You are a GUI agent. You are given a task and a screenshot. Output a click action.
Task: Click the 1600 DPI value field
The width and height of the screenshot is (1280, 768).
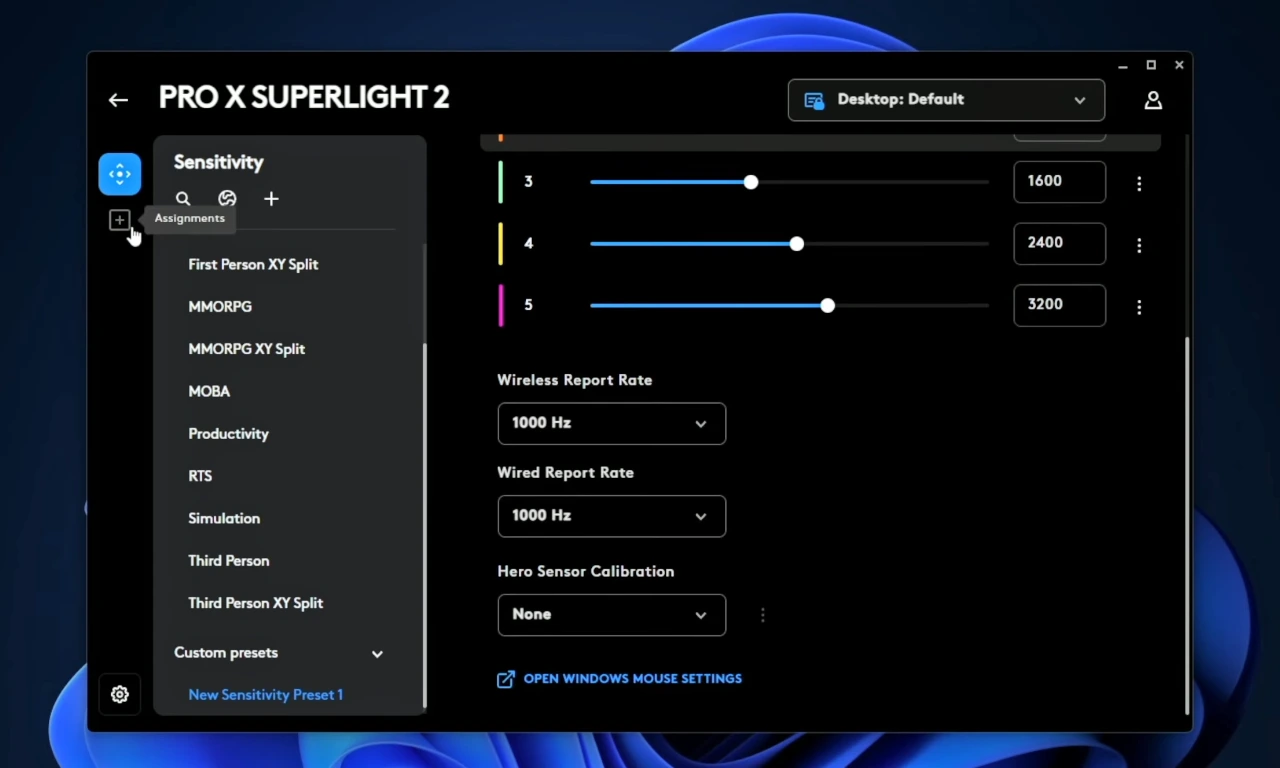(x=1060, y=182)
